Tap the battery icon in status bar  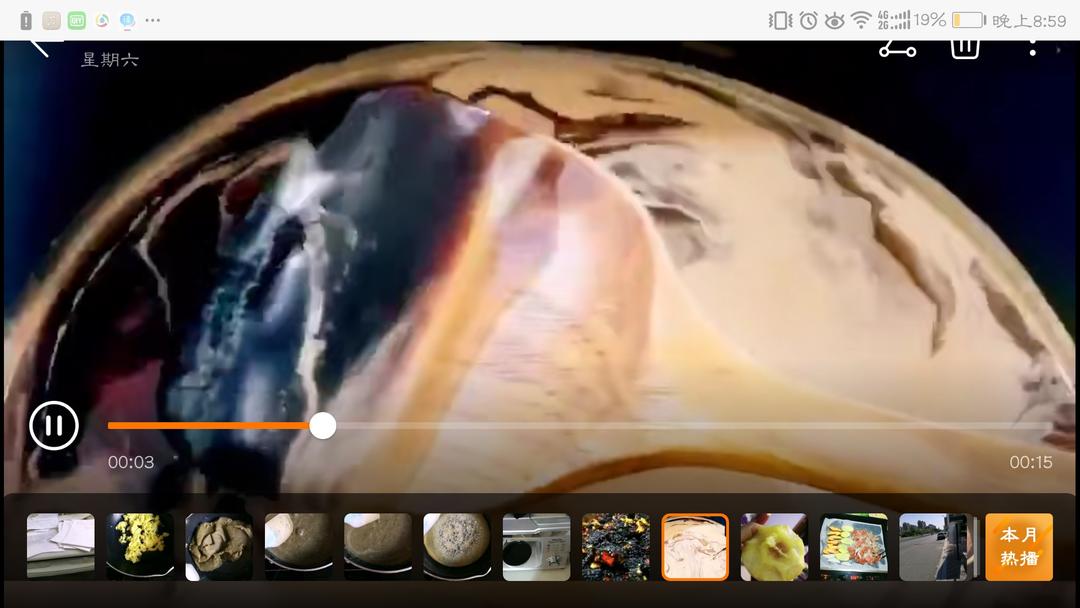pos(967,20)
